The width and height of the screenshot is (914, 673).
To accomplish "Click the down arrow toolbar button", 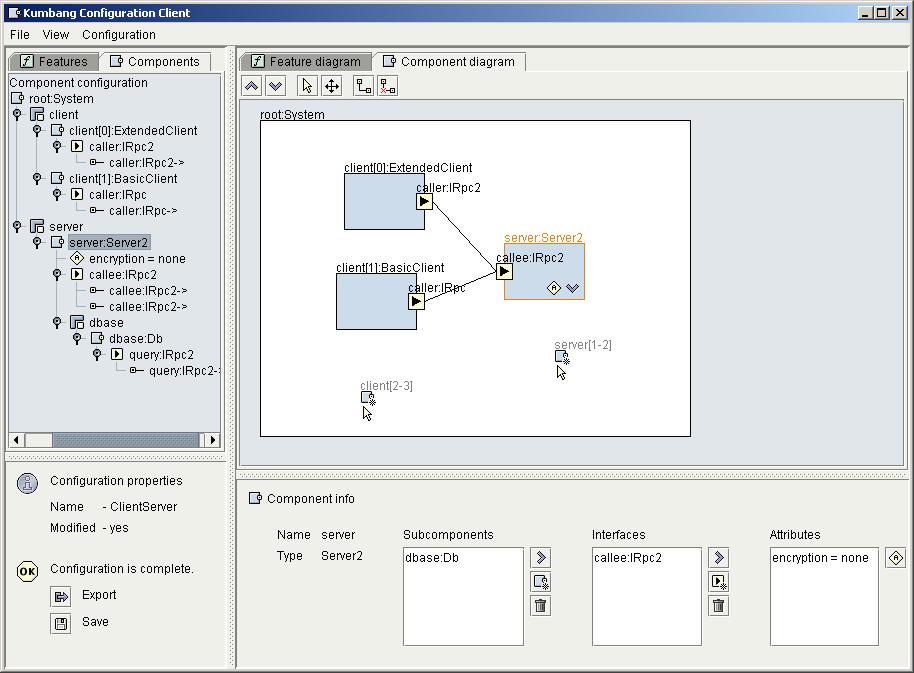I will click(276, 86).
